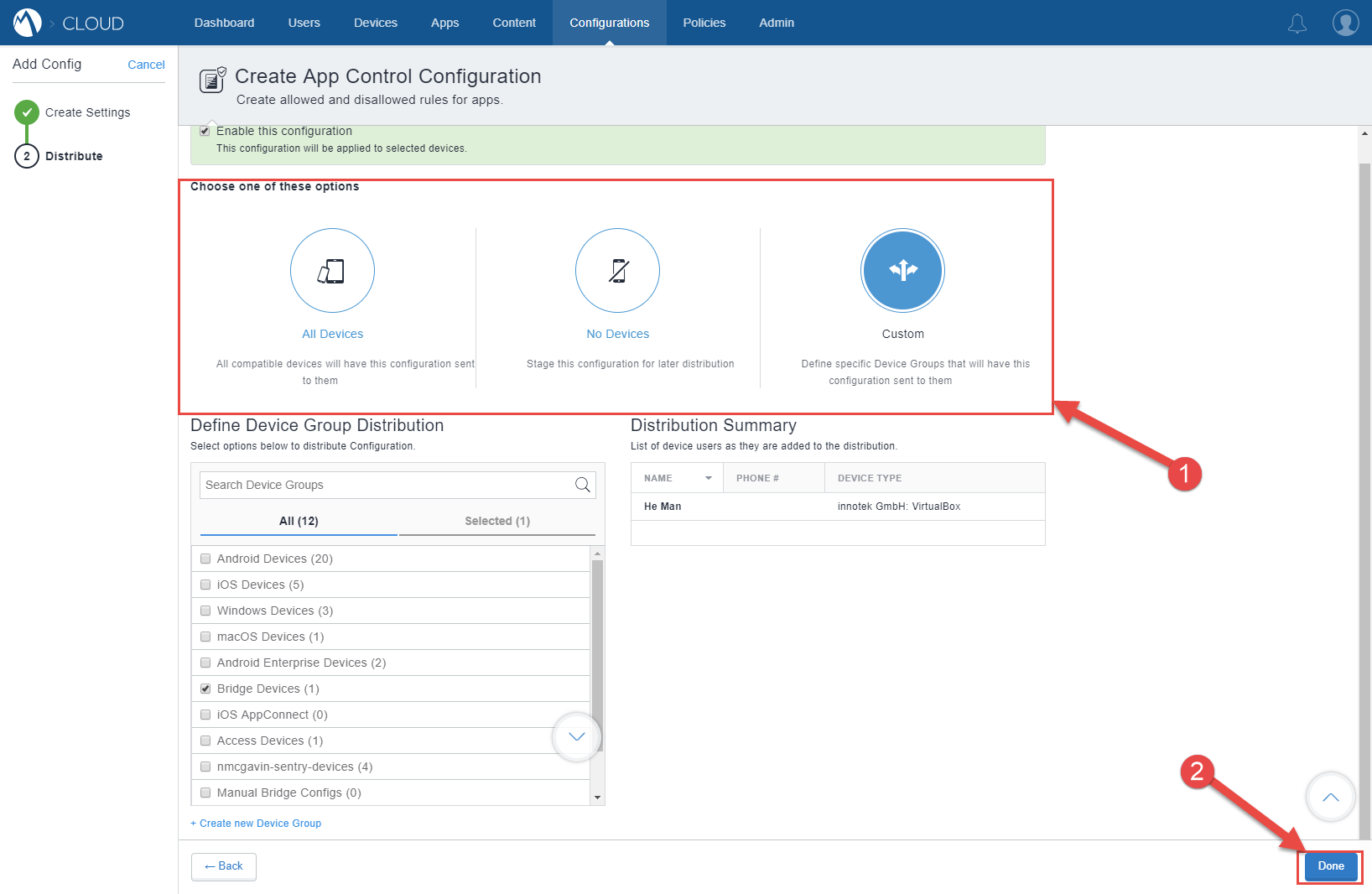Disable the Enable this configuration checkbox
This screenshot has height=894, width=1372.
point(205,130)
